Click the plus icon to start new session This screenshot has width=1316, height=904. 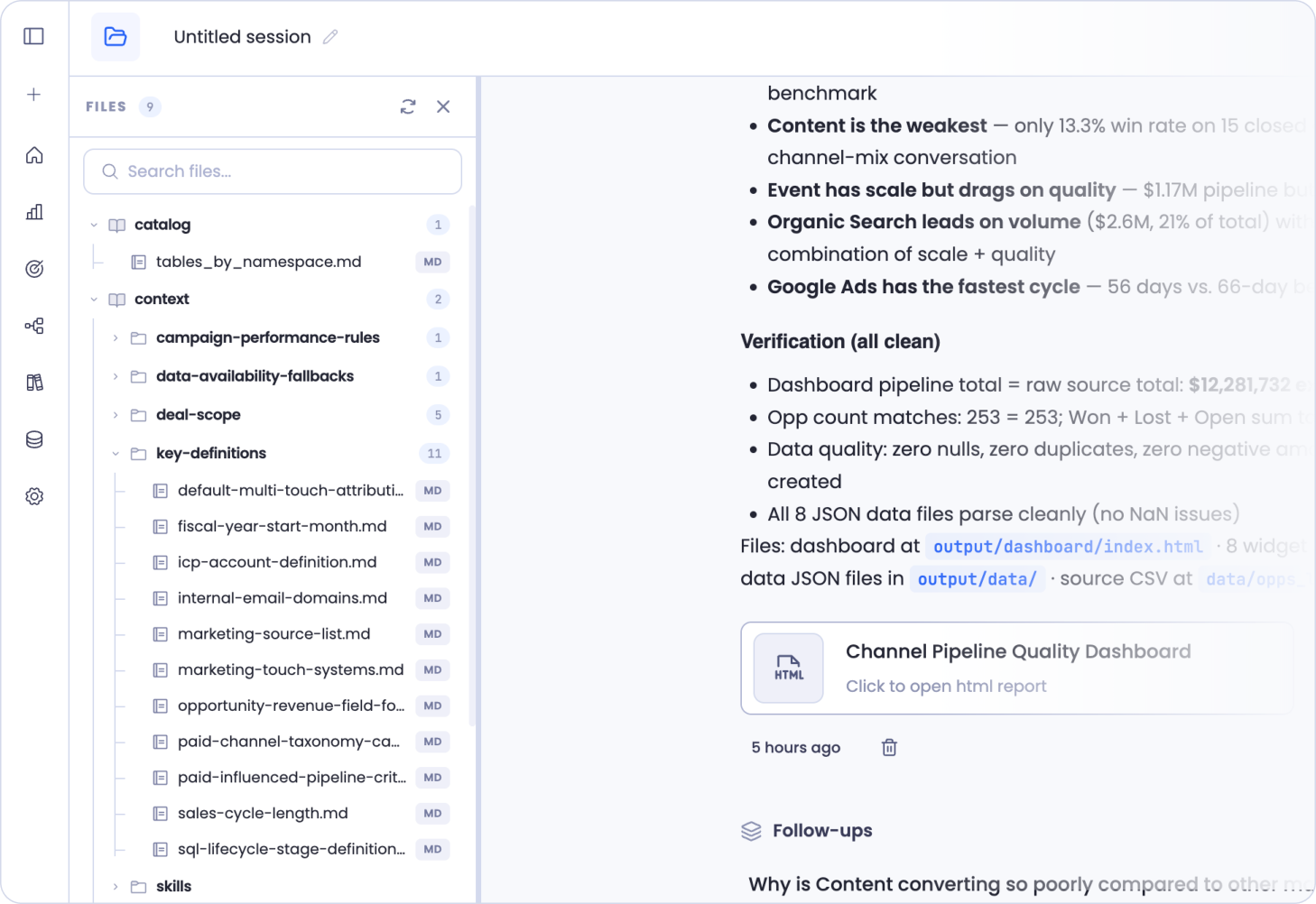tap(34, 95)
